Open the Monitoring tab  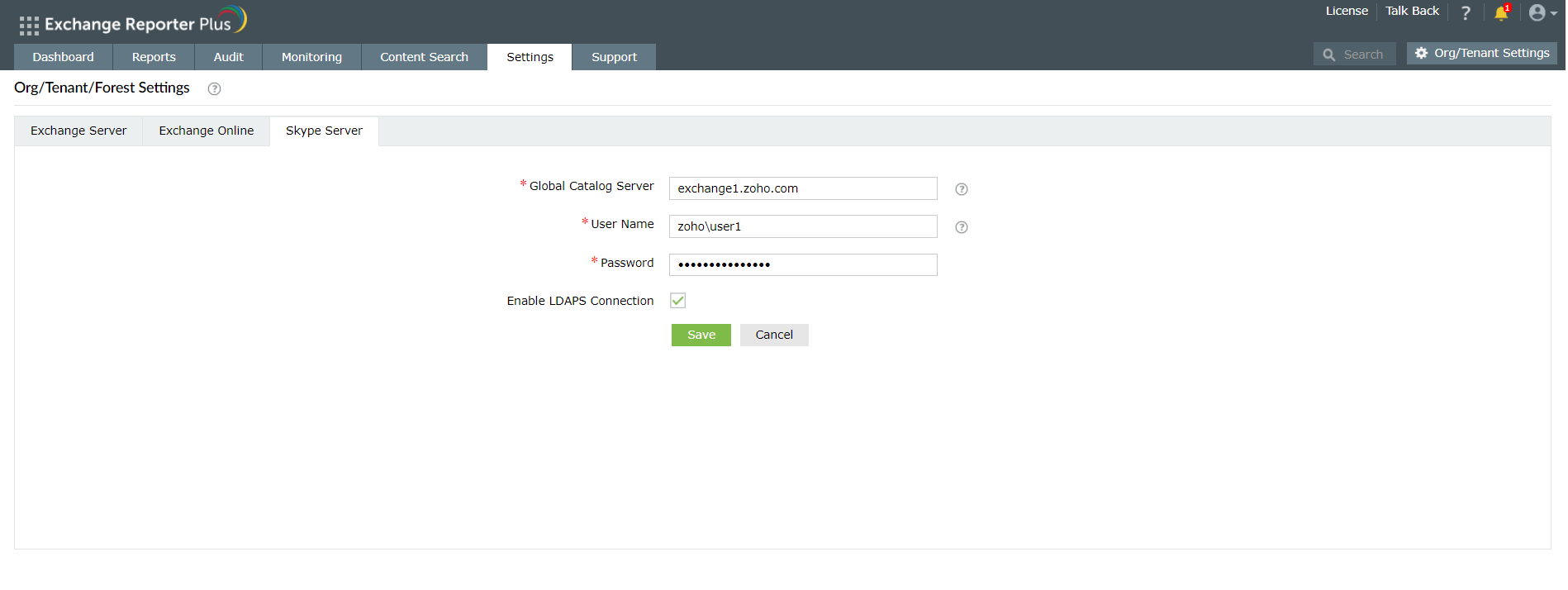311,57
